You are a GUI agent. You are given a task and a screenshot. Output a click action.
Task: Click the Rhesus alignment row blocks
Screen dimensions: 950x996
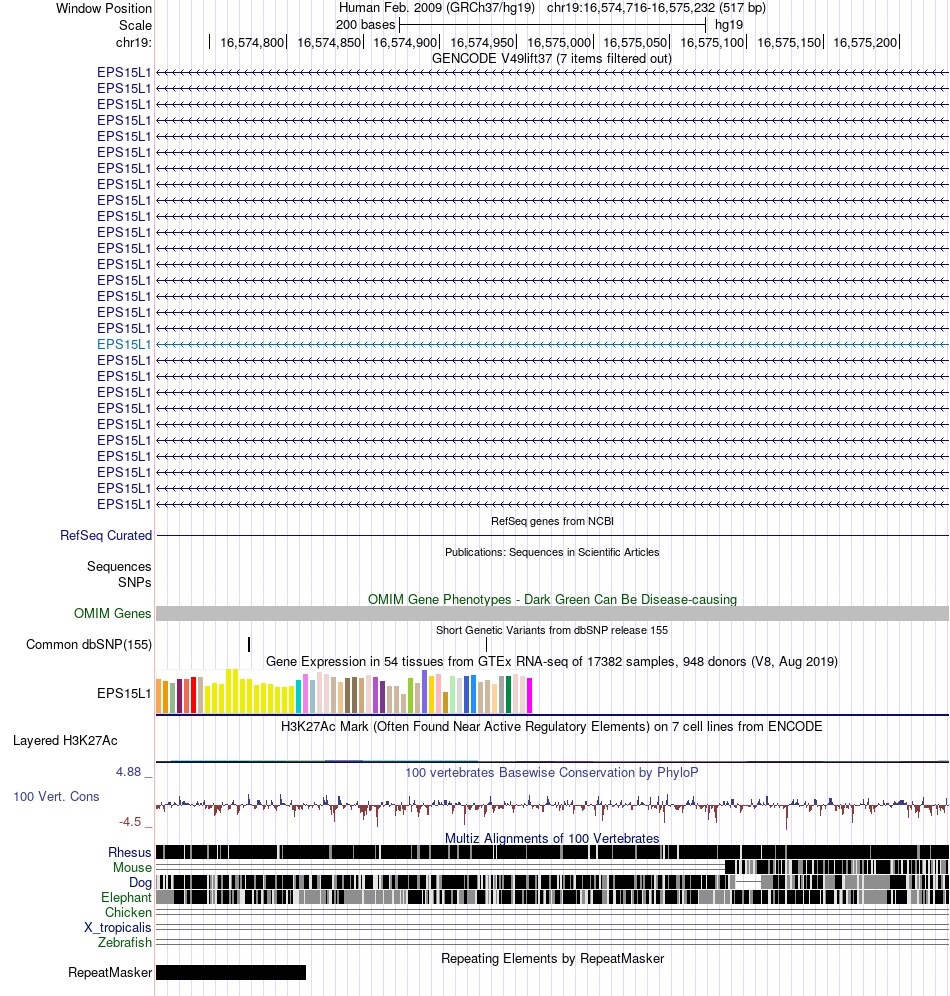point(552,852)
